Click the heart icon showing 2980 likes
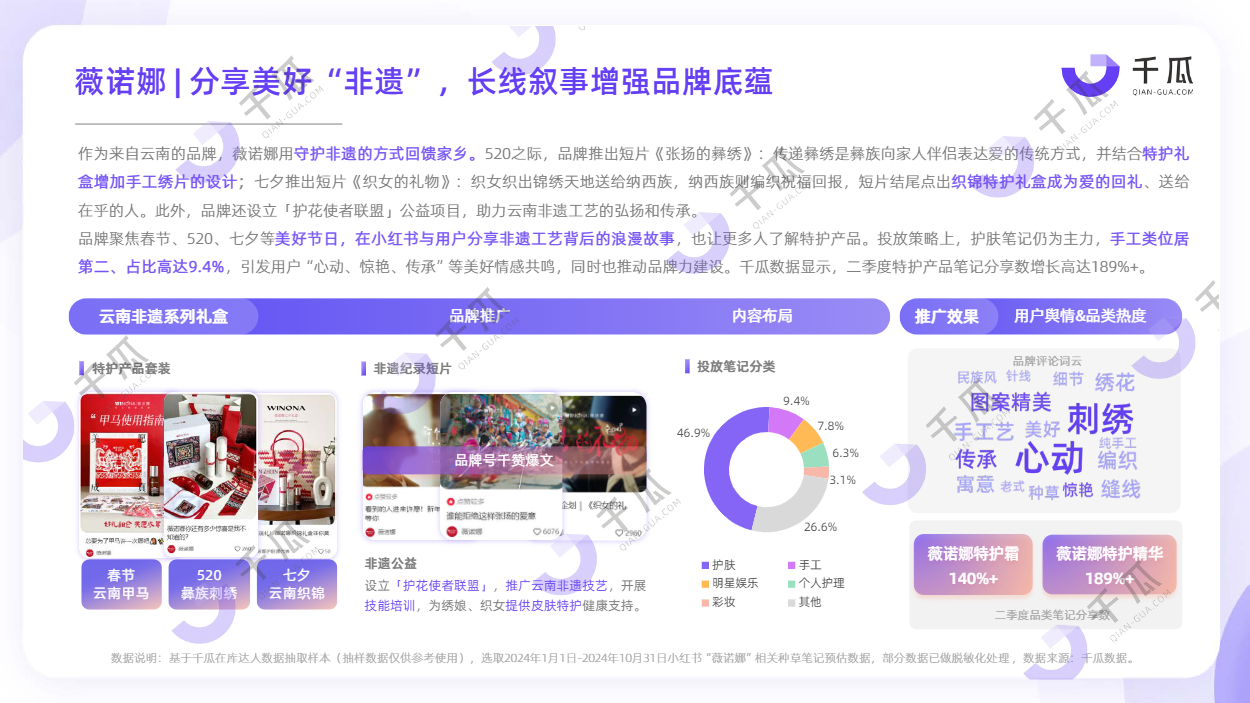This screenshot has width=1250, height=703. 620,533
